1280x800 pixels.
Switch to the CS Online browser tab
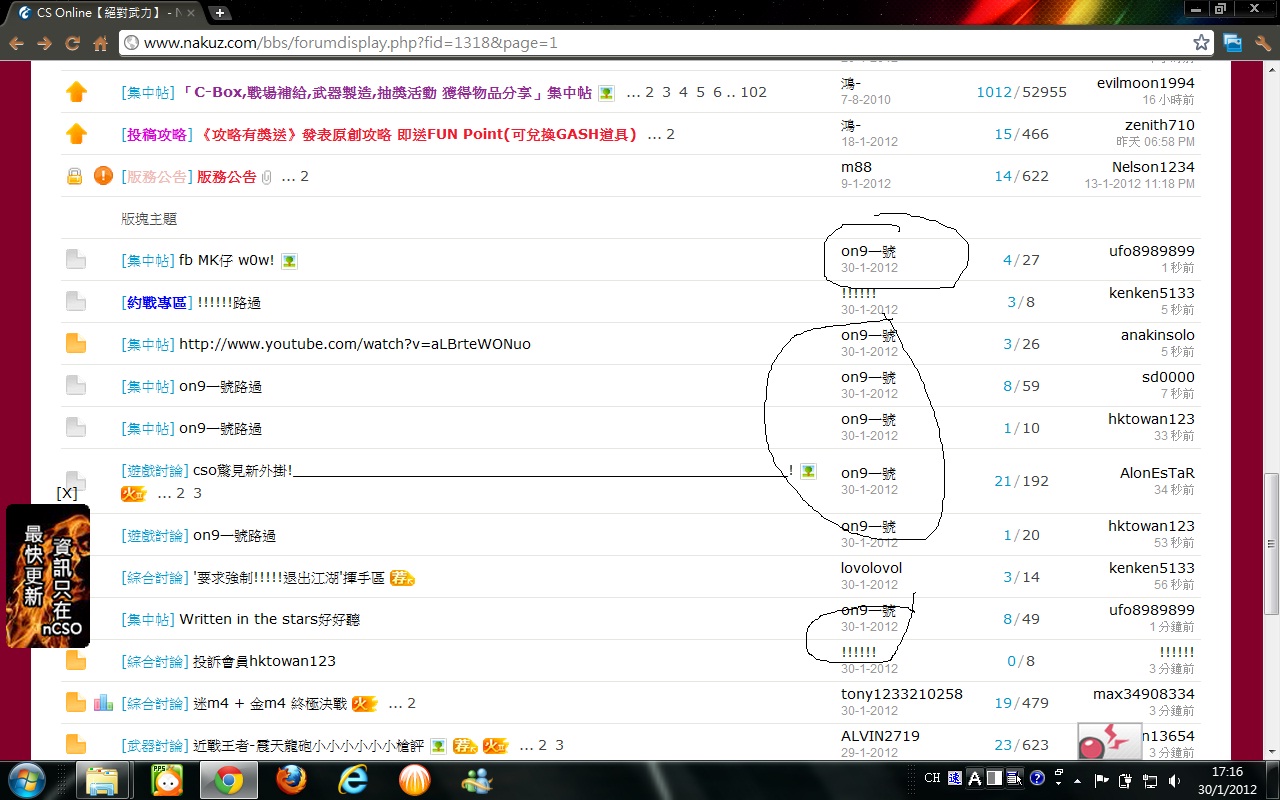click(100, 13)
